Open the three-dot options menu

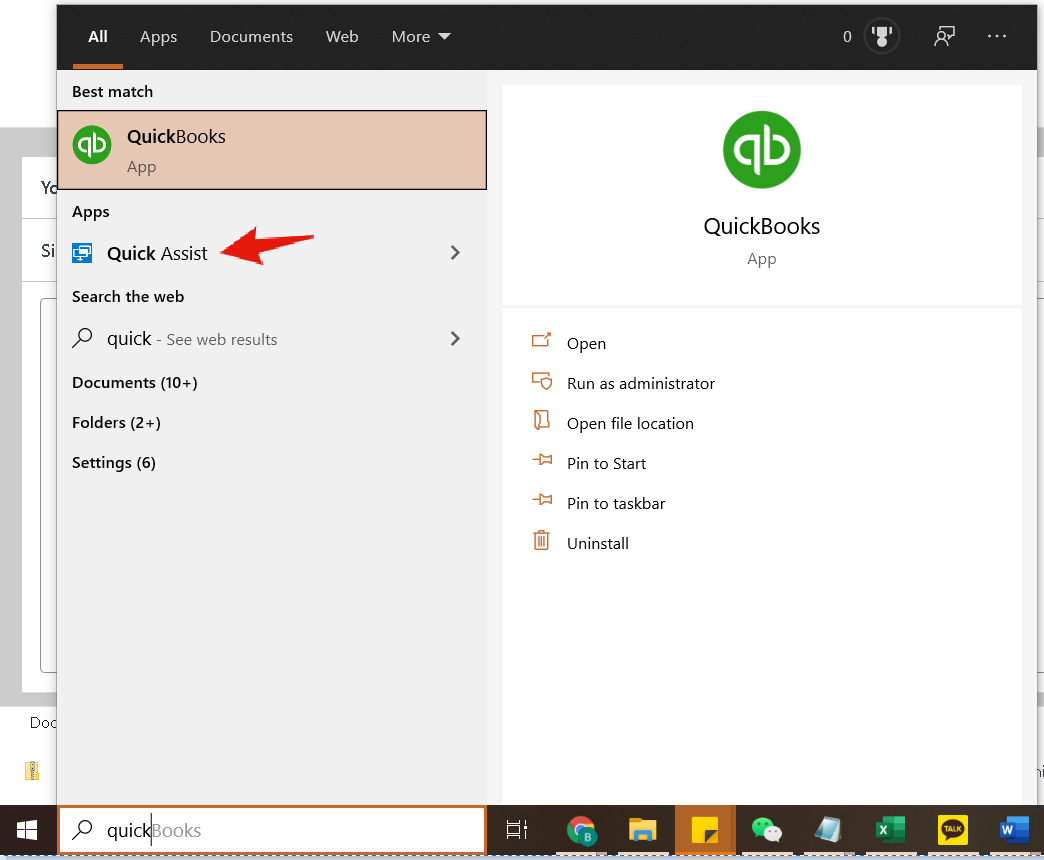point(997,36)
